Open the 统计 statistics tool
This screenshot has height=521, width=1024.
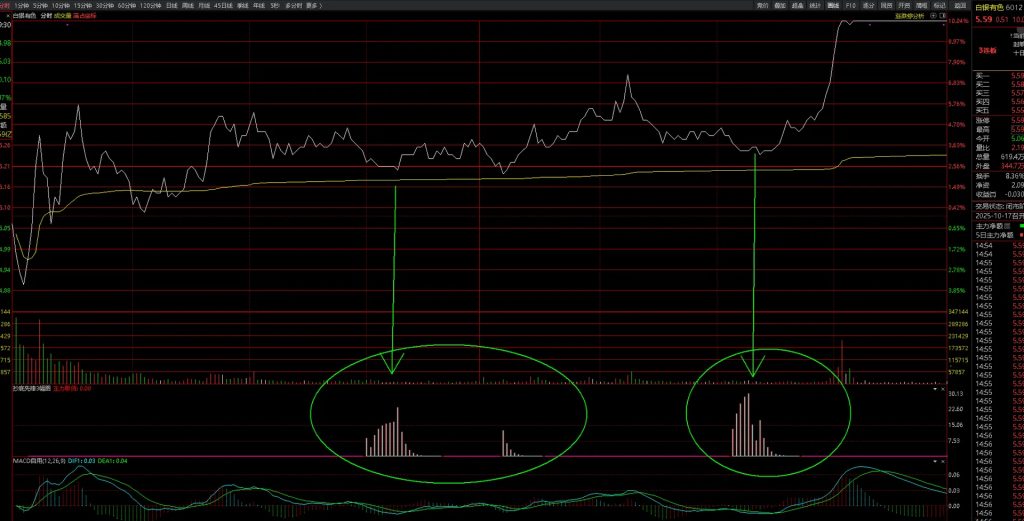coord(814,5)
